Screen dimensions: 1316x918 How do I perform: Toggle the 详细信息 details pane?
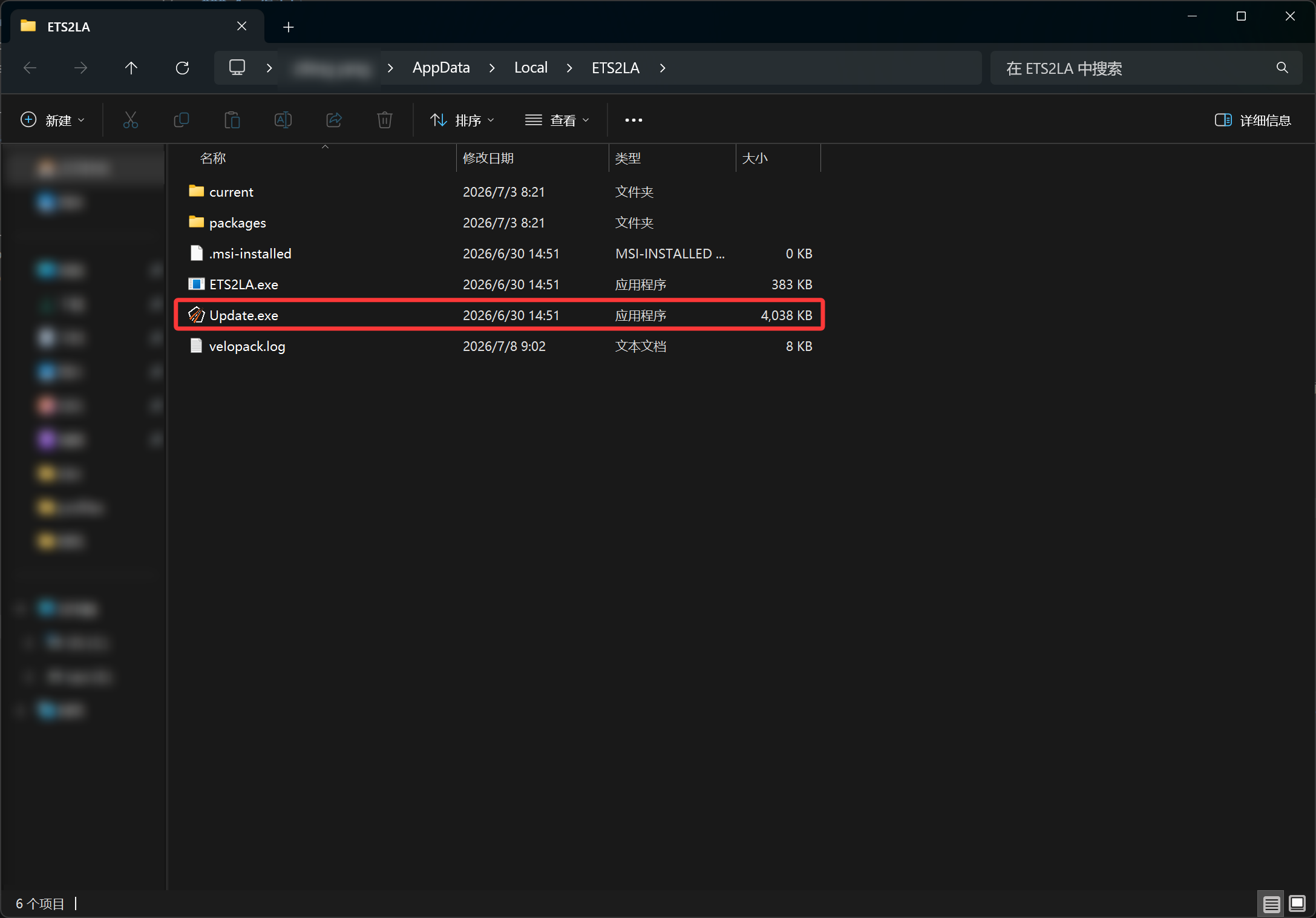[1253, 120]
